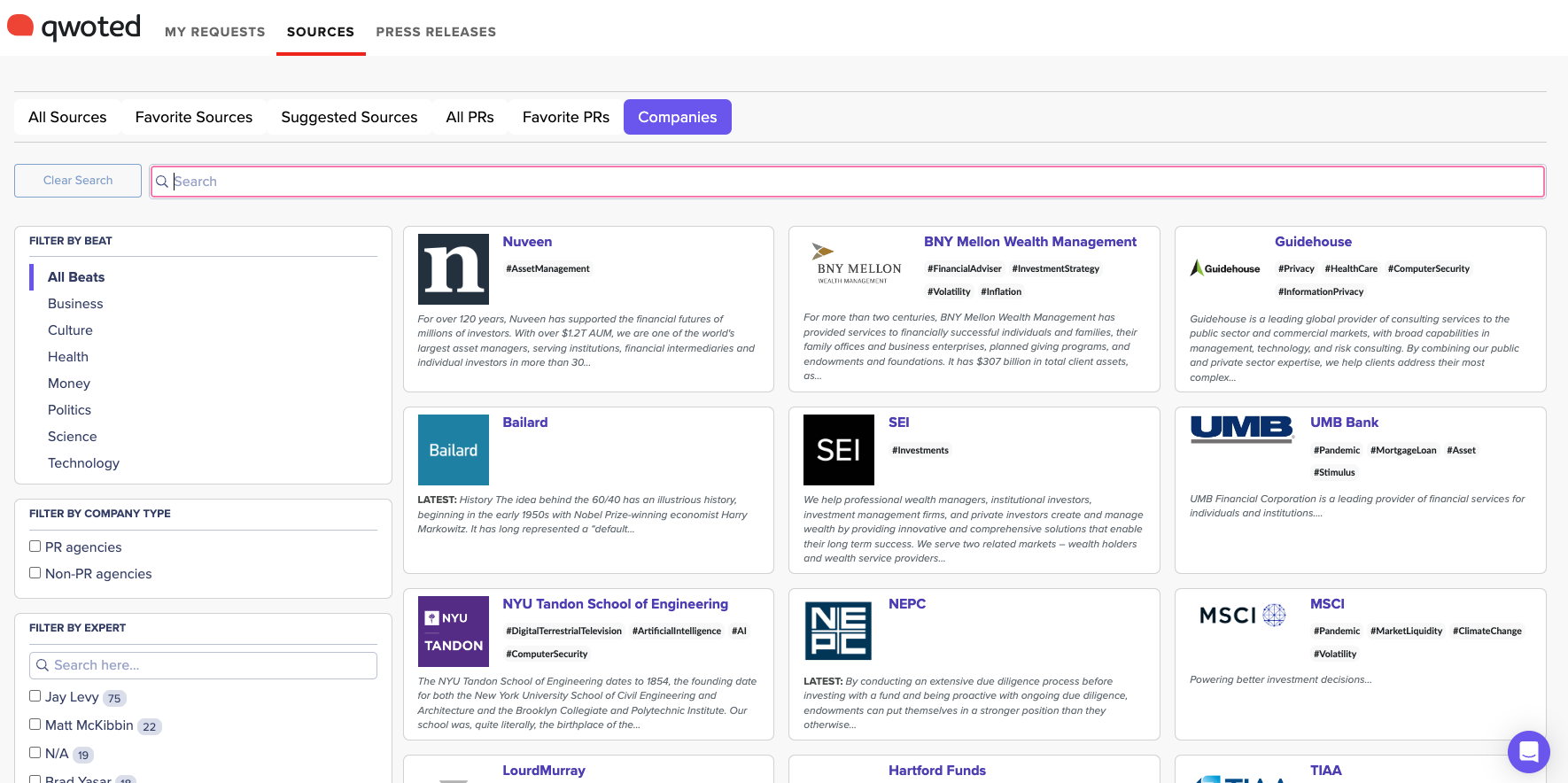Image resolution: width=1568 pixels, height=783 pixels.
Task: Click the UMB Bank logo
Action: tap(1242, 429)
